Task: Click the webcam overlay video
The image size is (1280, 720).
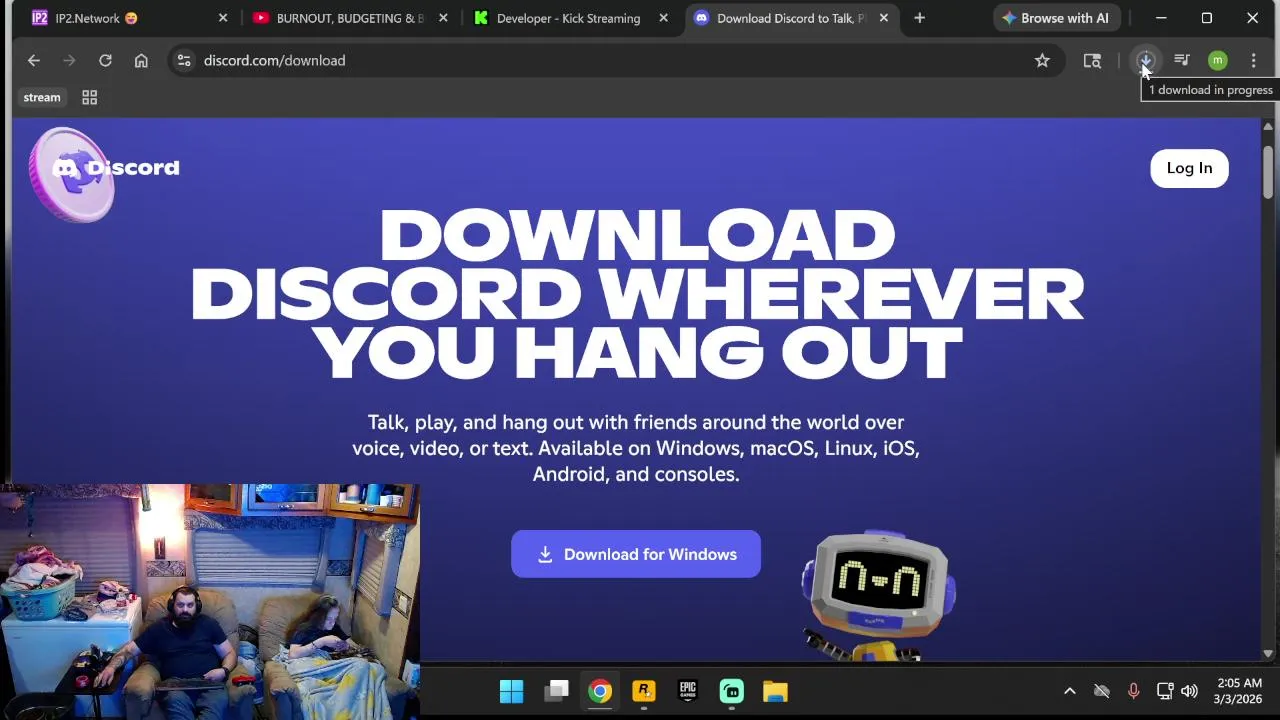Action: (x=210, y=601)
